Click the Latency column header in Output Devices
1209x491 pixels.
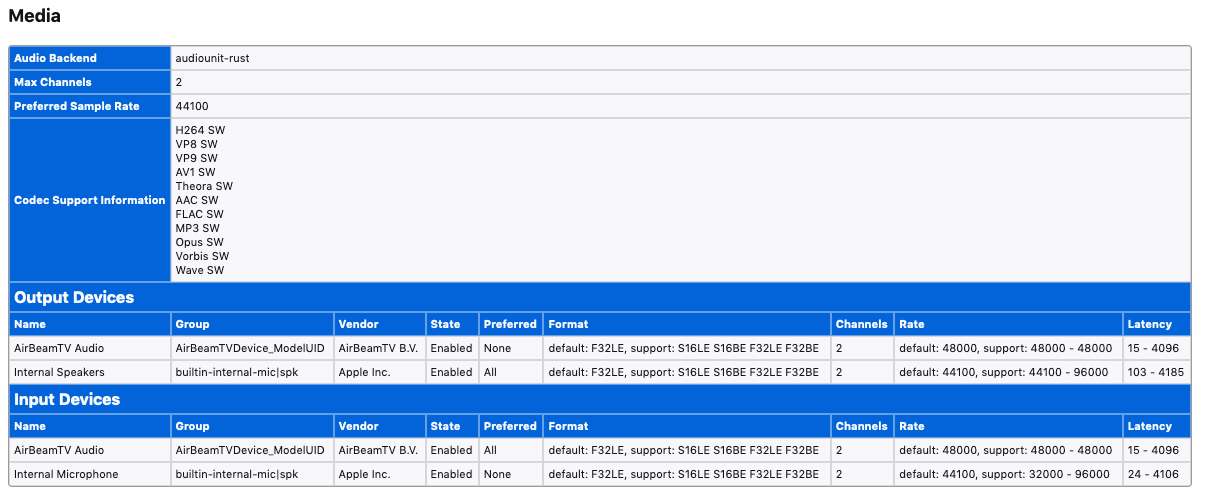coord(1148,324)
